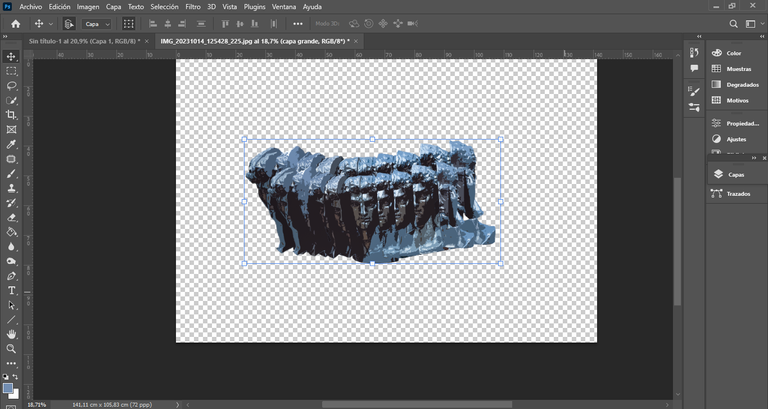Screen dimensions: 768x409
Task: Open the search magnifier in options bar
Action: [733, 24]
